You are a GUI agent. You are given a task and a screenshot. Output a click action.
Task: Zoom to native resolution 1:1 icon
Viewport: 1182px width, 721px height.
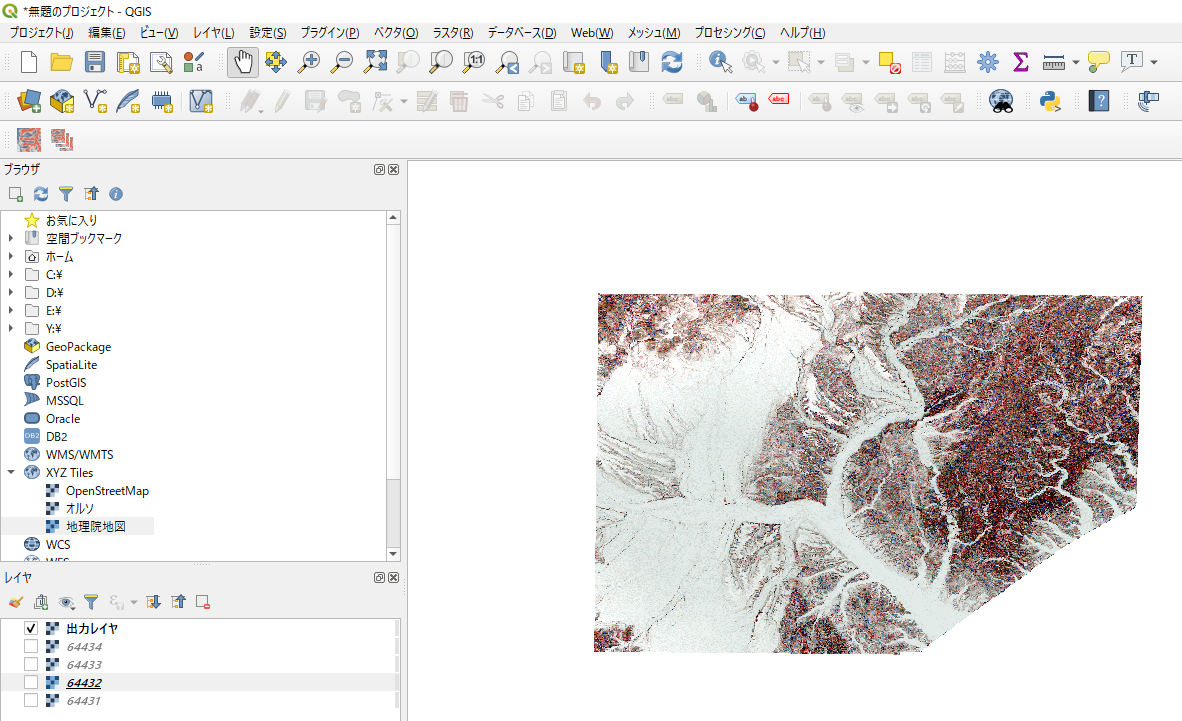click(473, 62)
